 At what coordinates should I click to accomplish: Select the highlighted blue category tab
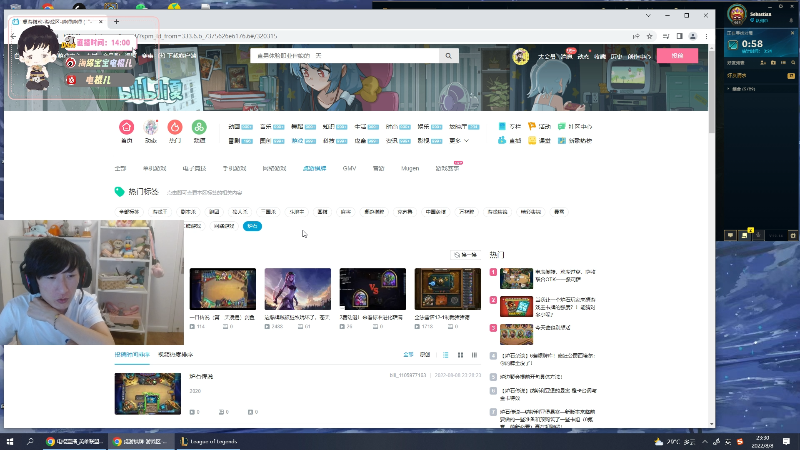314,168
